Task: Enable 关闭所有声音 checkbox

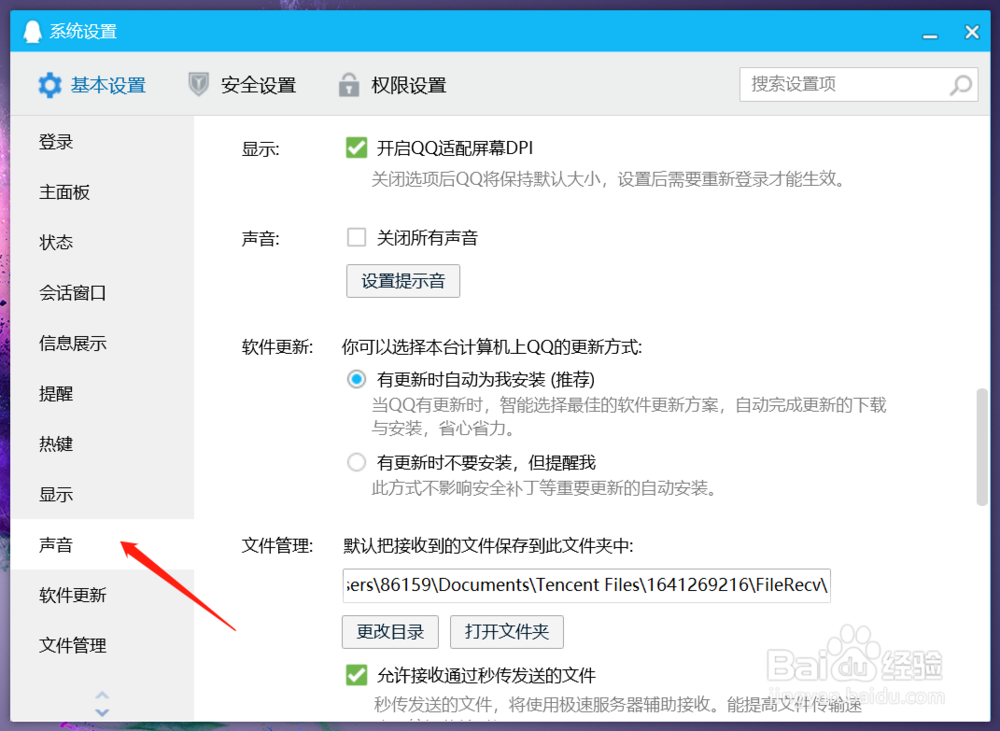Action: 357,238
